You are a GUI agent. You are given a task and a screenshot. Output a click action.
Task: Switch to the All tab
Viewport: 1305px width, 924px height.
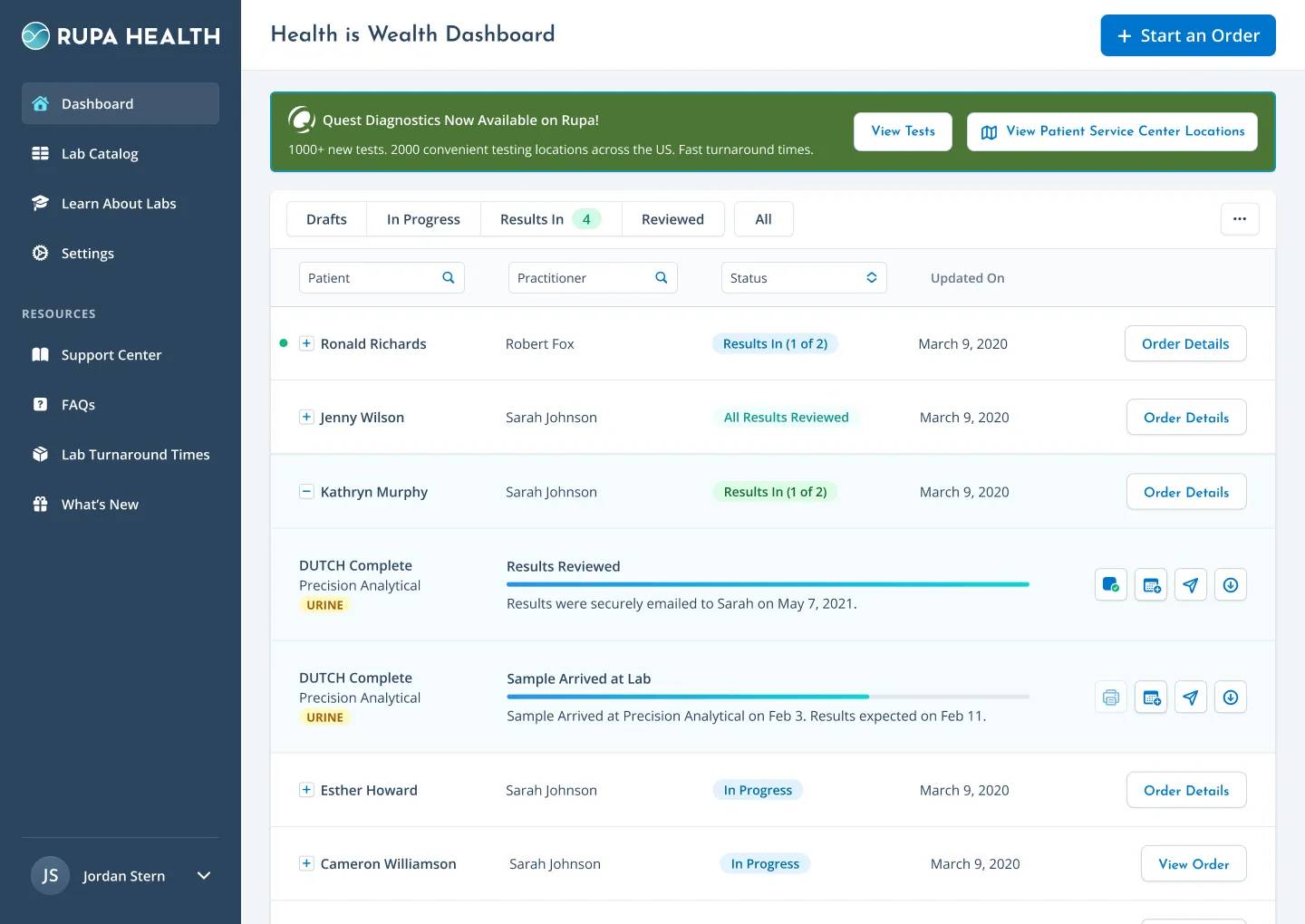764,219
